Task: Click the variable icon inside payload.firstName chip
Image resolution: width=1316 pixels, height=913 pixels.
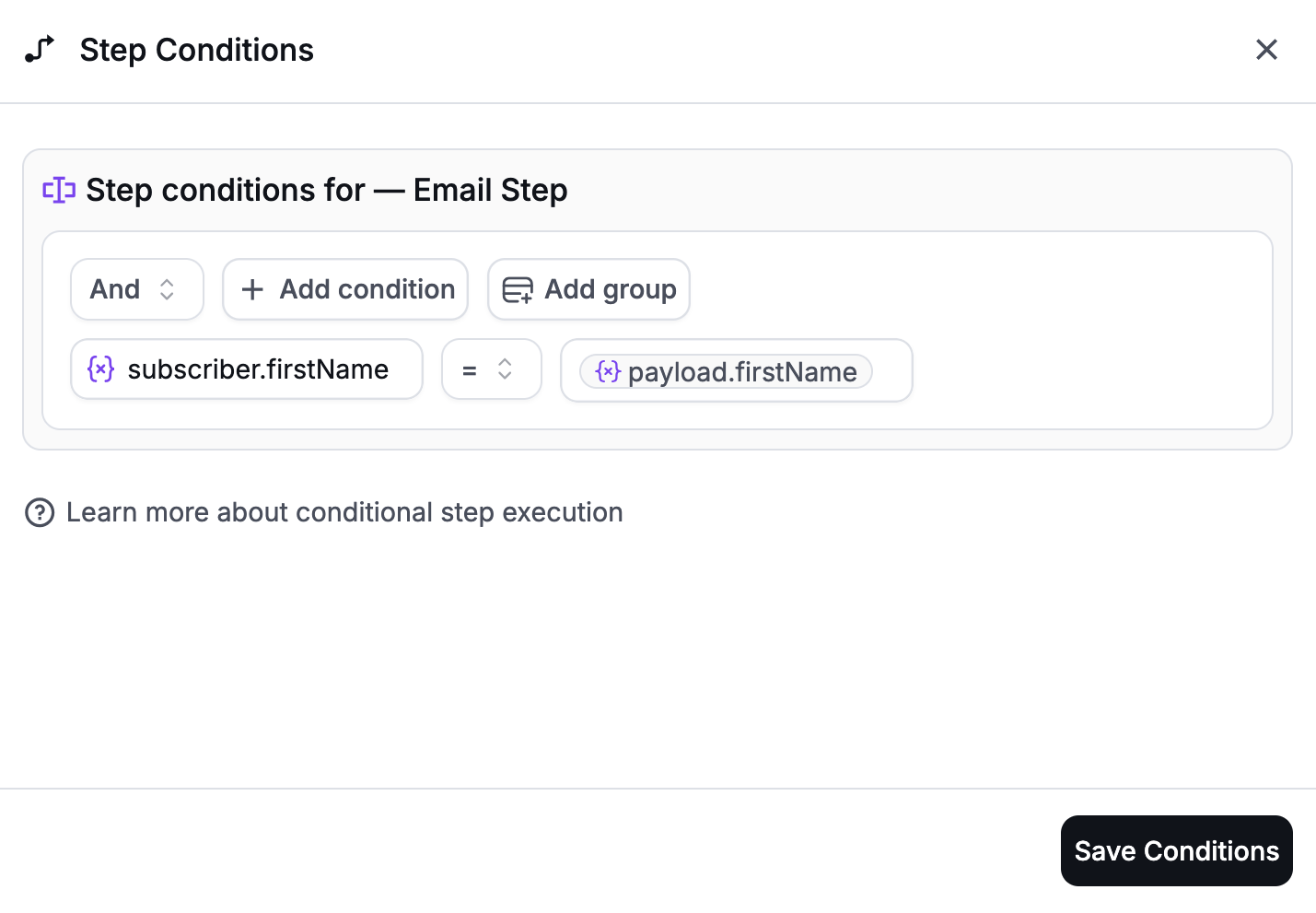Action: tap(608, 371)
